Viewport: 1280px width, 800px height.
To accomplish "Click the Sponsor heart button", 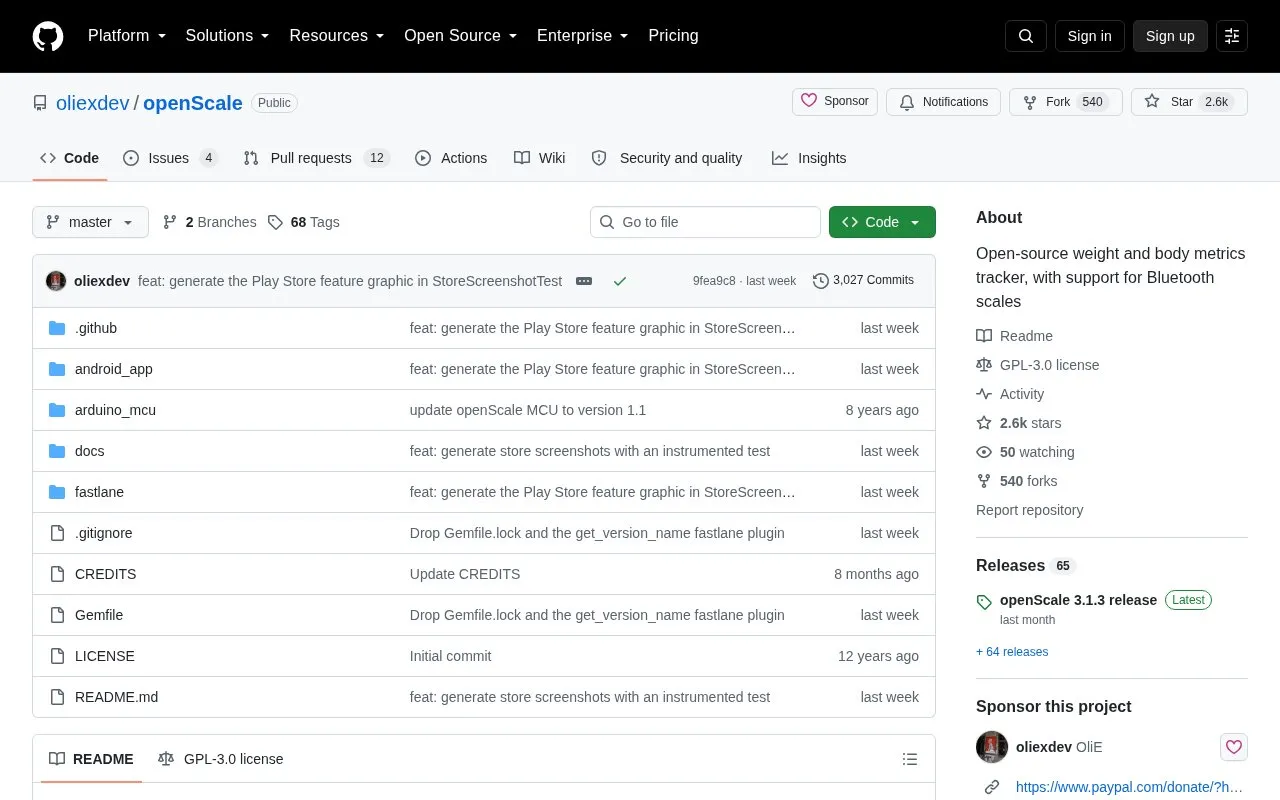I will tap(835, 101).
